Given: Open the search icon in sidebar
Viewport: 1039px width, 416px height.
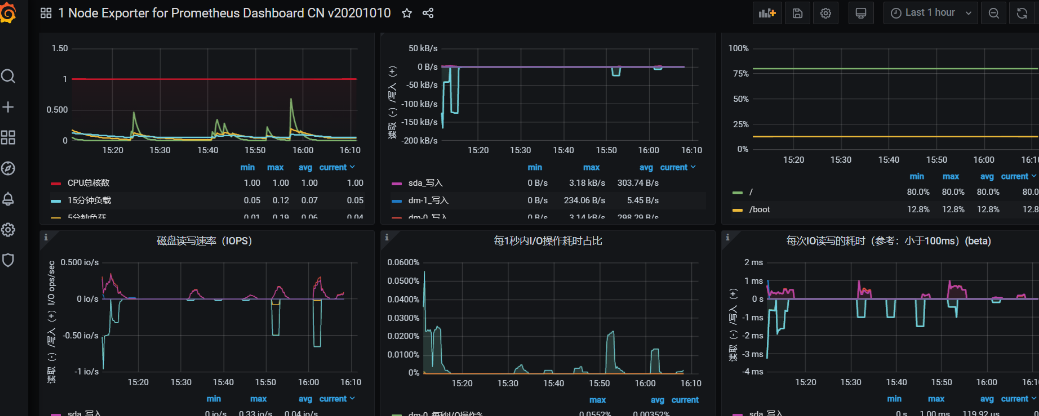Looking at the screenshot, I should click(8, 76).
